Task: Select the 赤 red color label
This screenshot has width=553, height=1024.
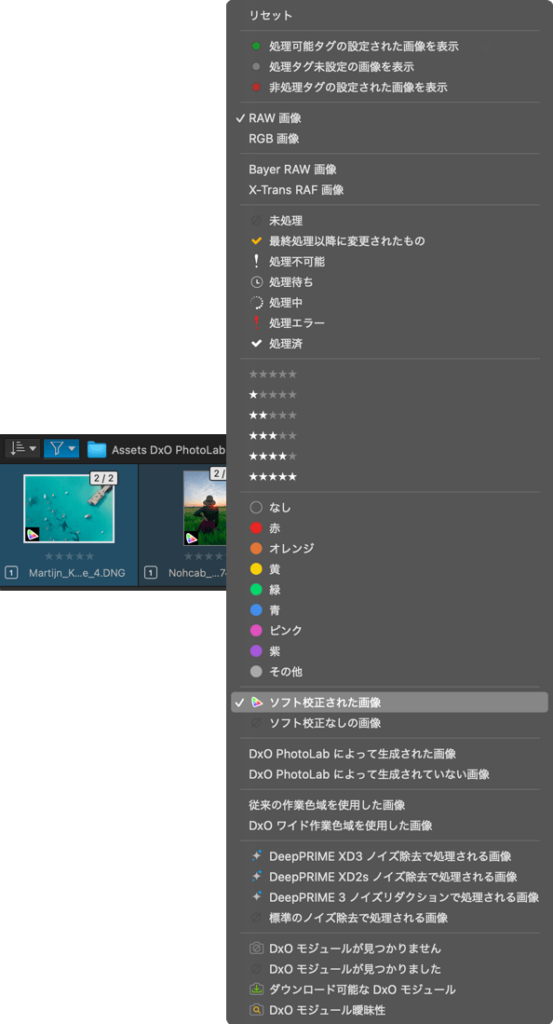Action: coord(389,528)
